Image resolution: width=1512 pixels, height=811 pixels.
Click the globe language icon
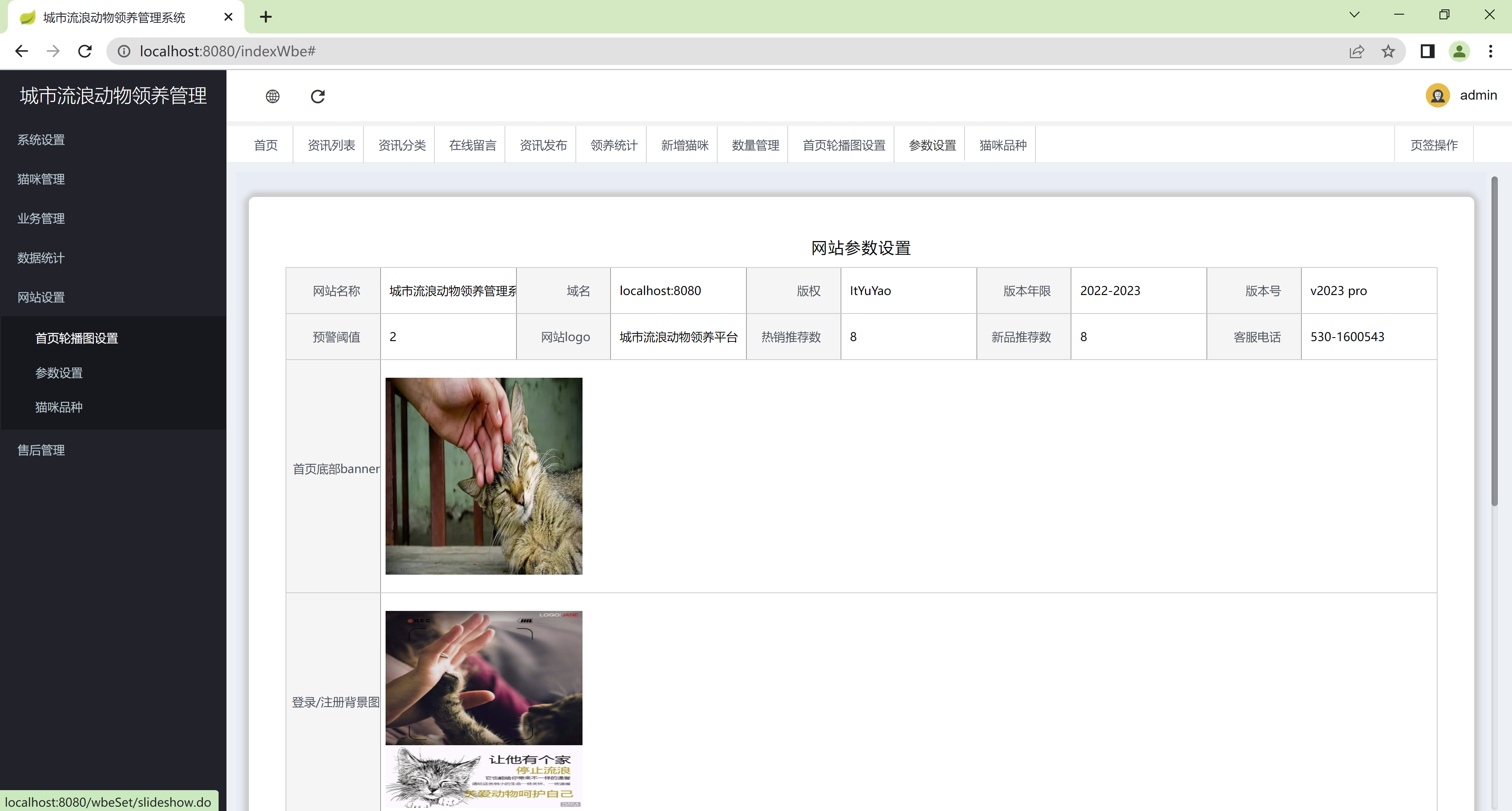pos(272,96)
